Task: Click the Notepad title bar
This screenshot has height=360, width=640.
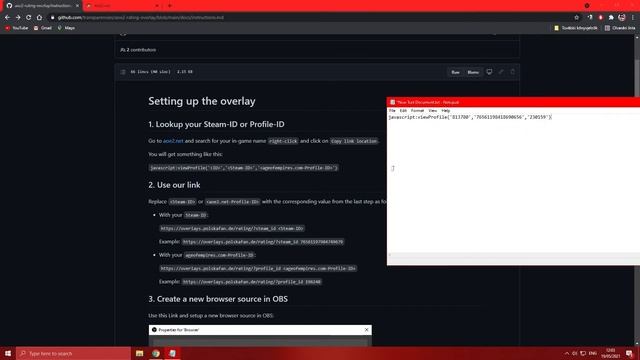Action: (x=513, y=102)
